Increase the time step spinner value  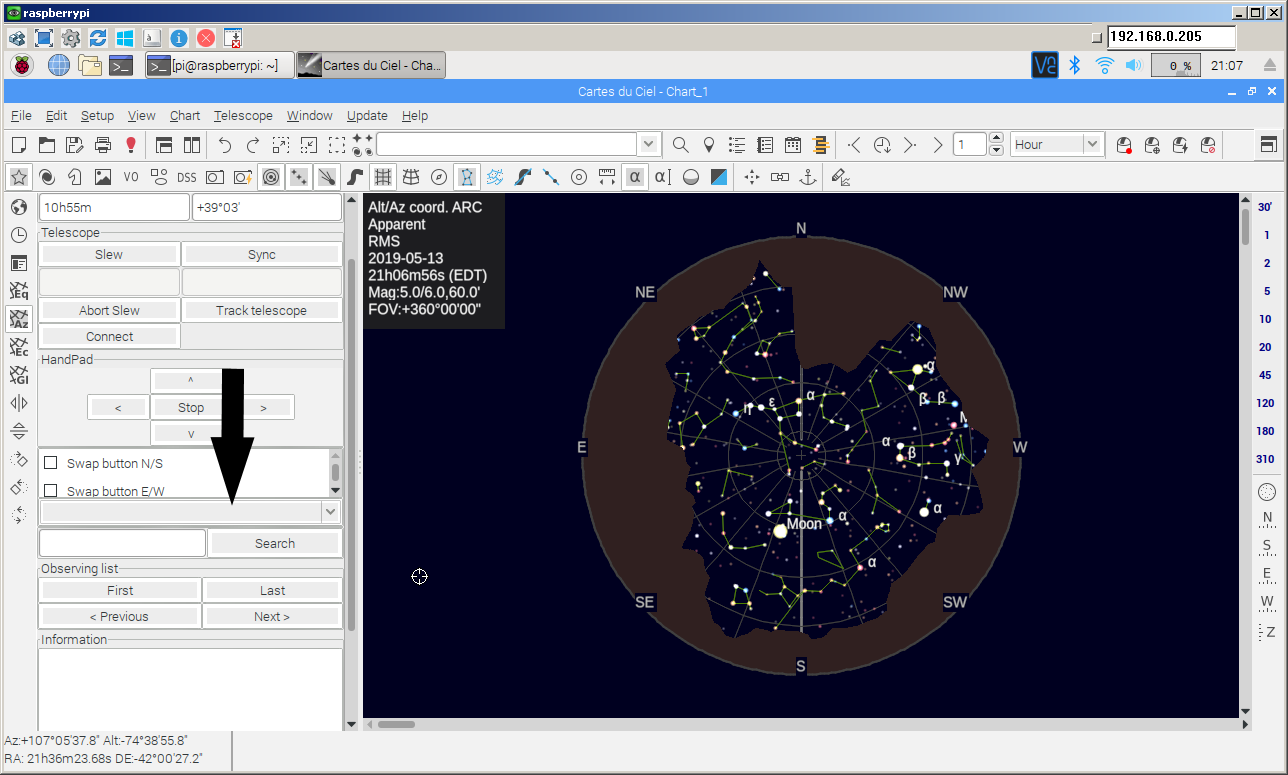(x=996, y=139)
